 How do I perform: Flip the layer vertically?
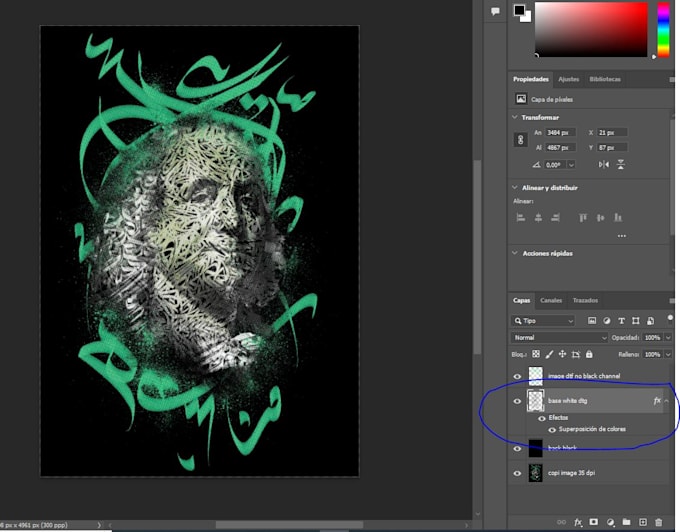[x=621, y=164]
